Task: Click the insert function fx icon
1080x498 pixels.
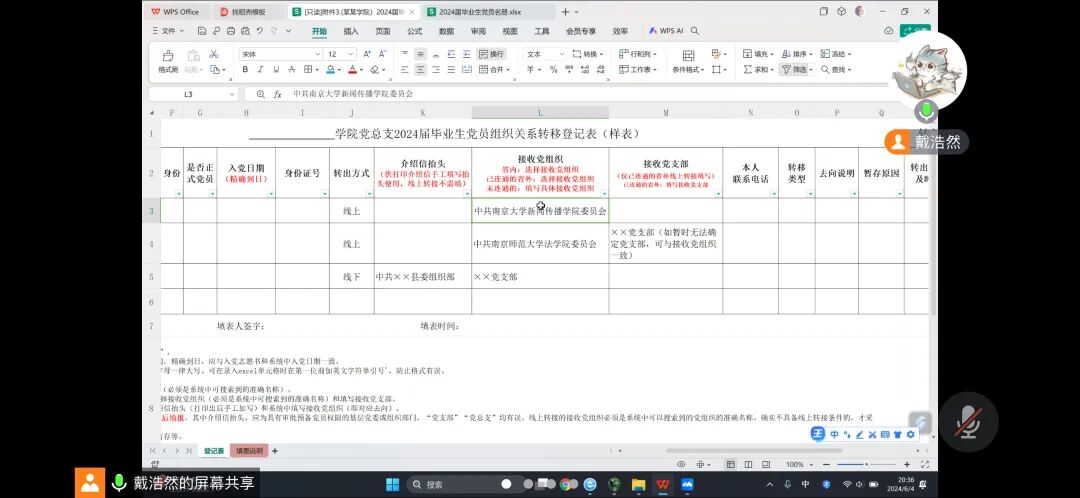Action: [277, 94]
